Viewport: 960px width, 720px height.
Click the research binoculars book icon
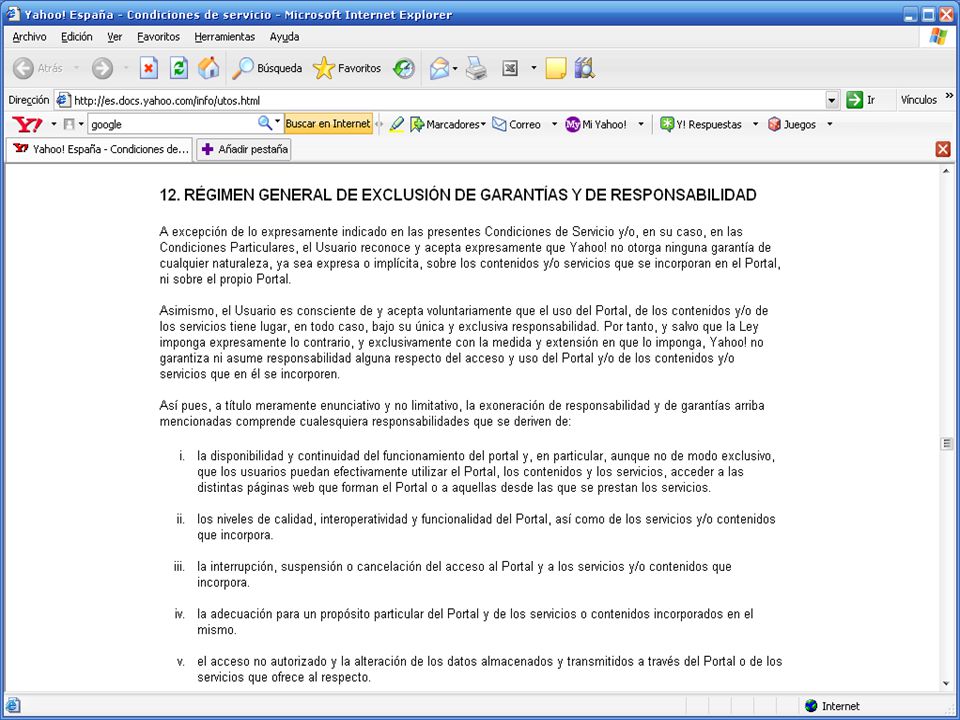pyautogui.click(x=585, y=68)
